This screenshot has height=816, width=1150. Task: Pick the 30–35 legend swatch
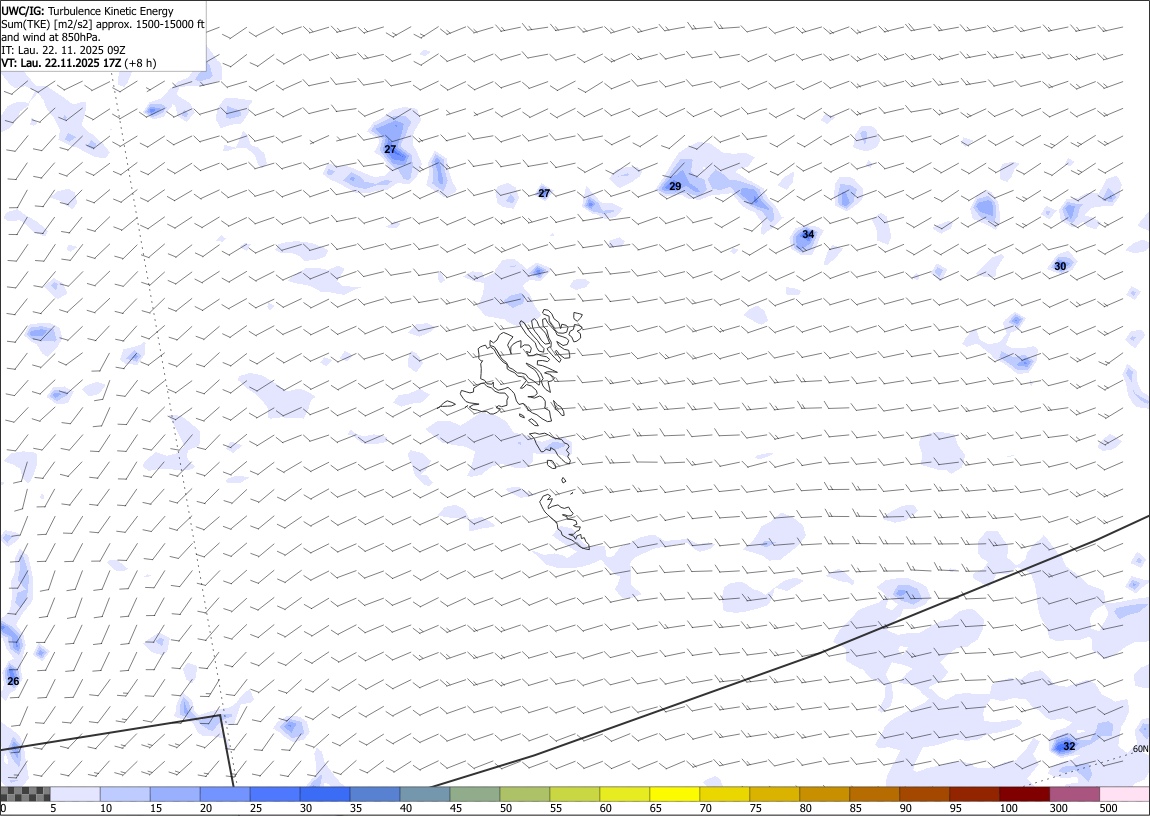[x=324, y=794]
